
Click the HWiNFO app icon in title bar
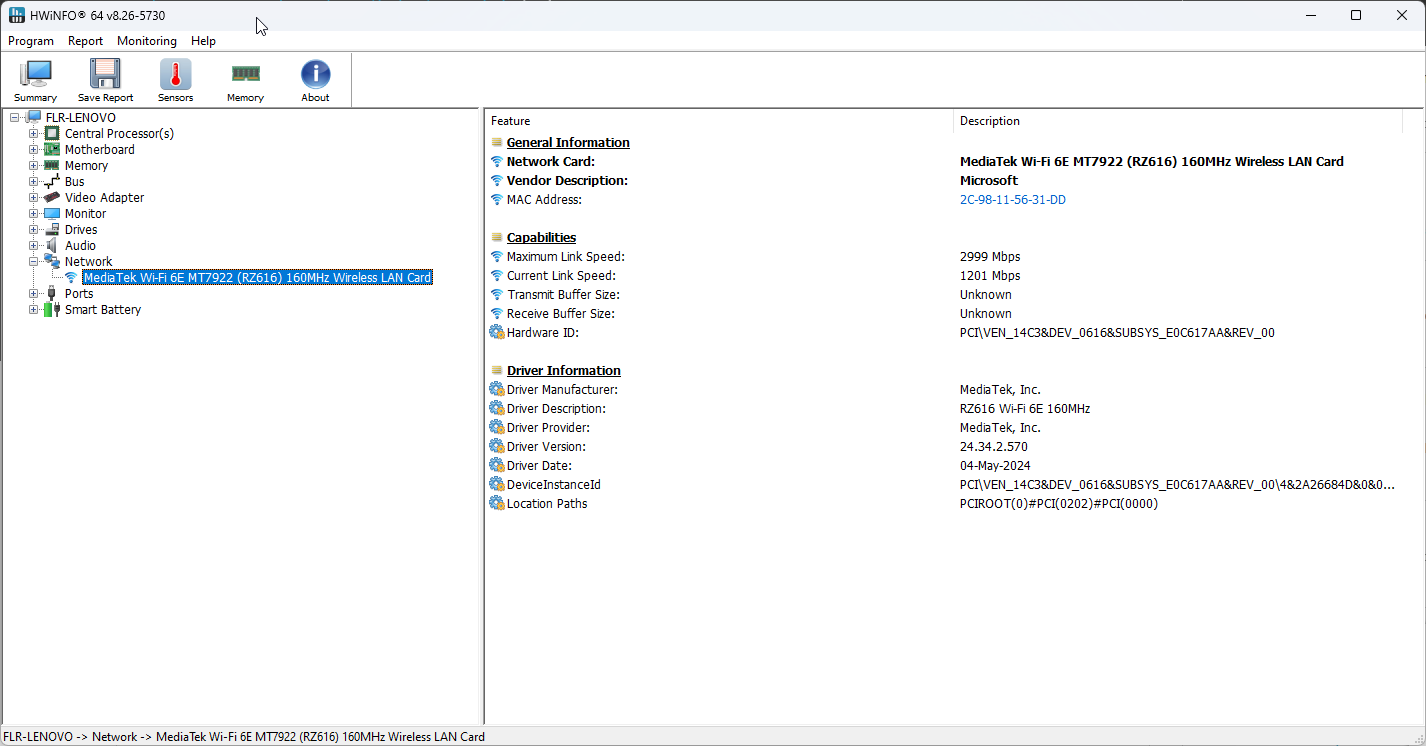coord(16,15)
